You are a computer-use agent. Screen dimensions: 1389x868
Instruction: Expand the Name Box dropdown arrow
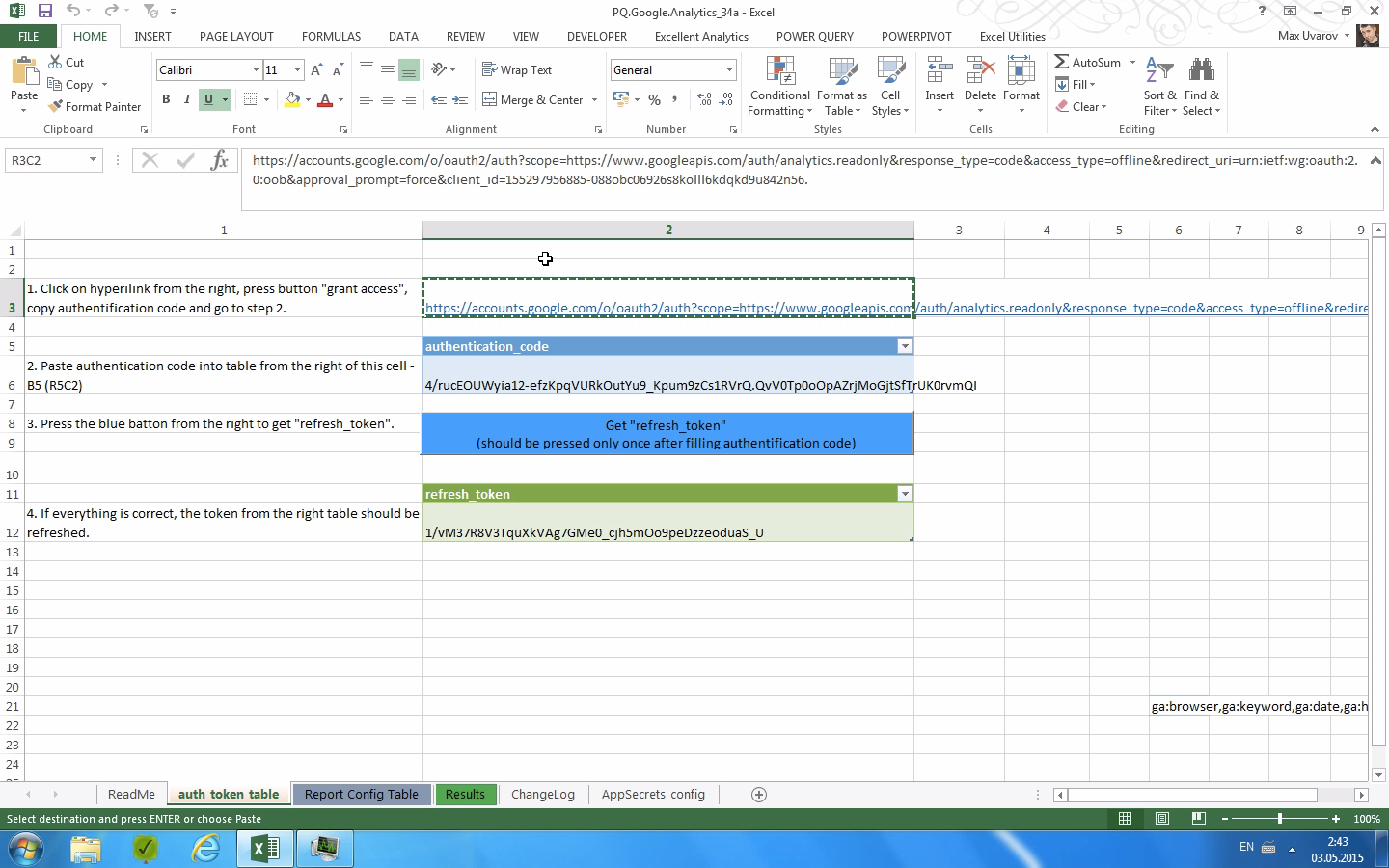pos(93,160)
